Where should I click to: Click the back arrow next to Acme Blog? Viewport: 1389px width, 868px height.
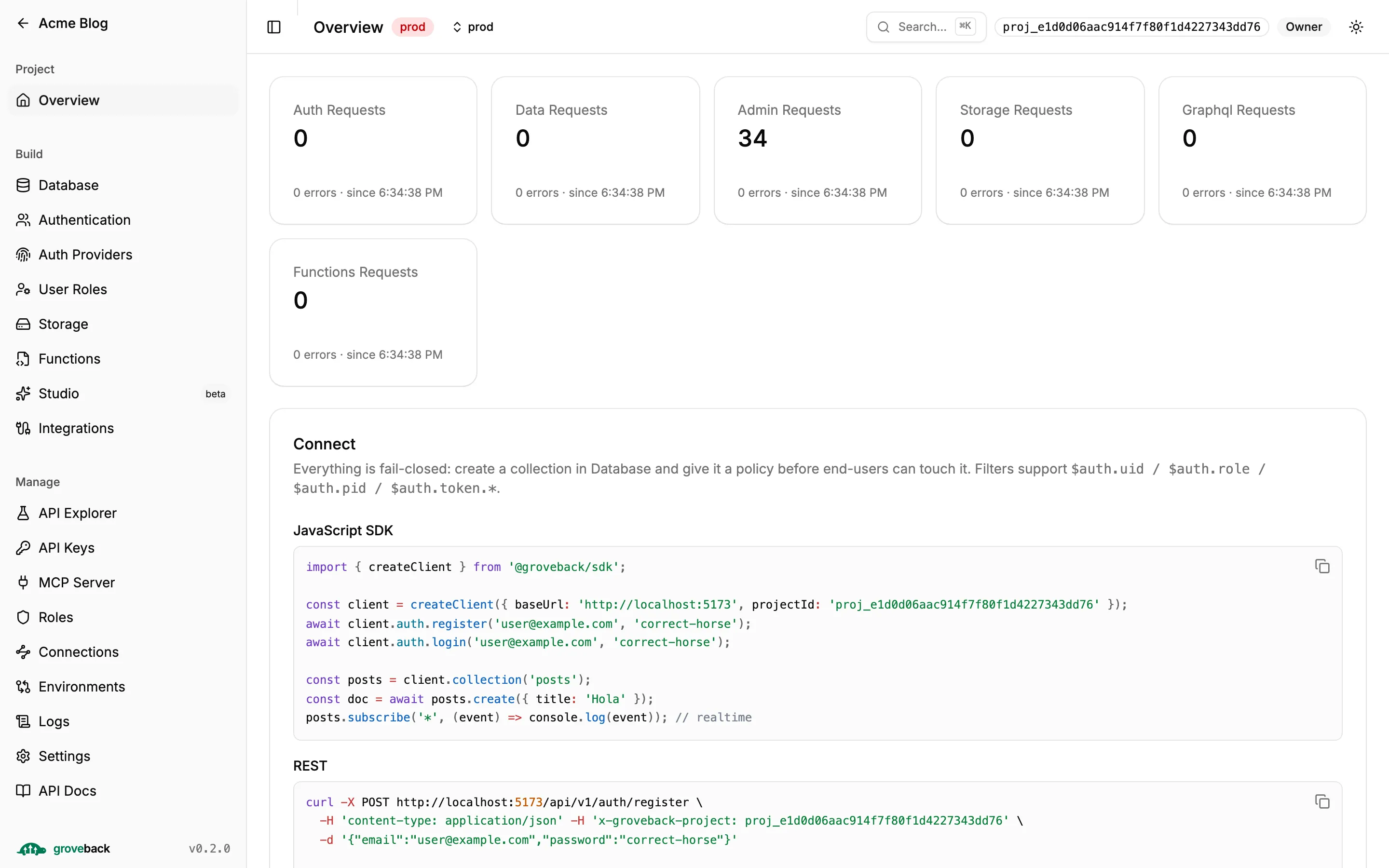point(23,23)
